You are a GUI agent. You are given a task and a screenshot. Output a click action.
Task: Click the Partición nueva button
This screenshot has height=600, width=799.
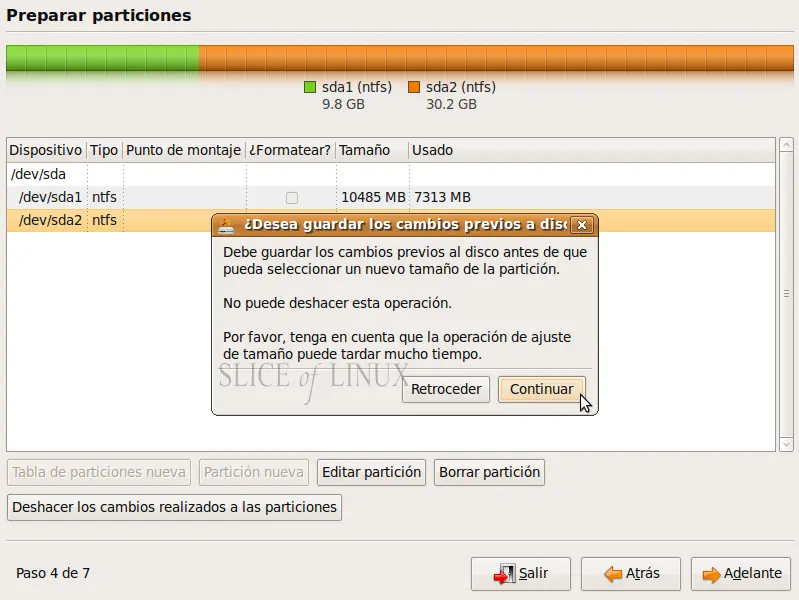click(254, 473)
